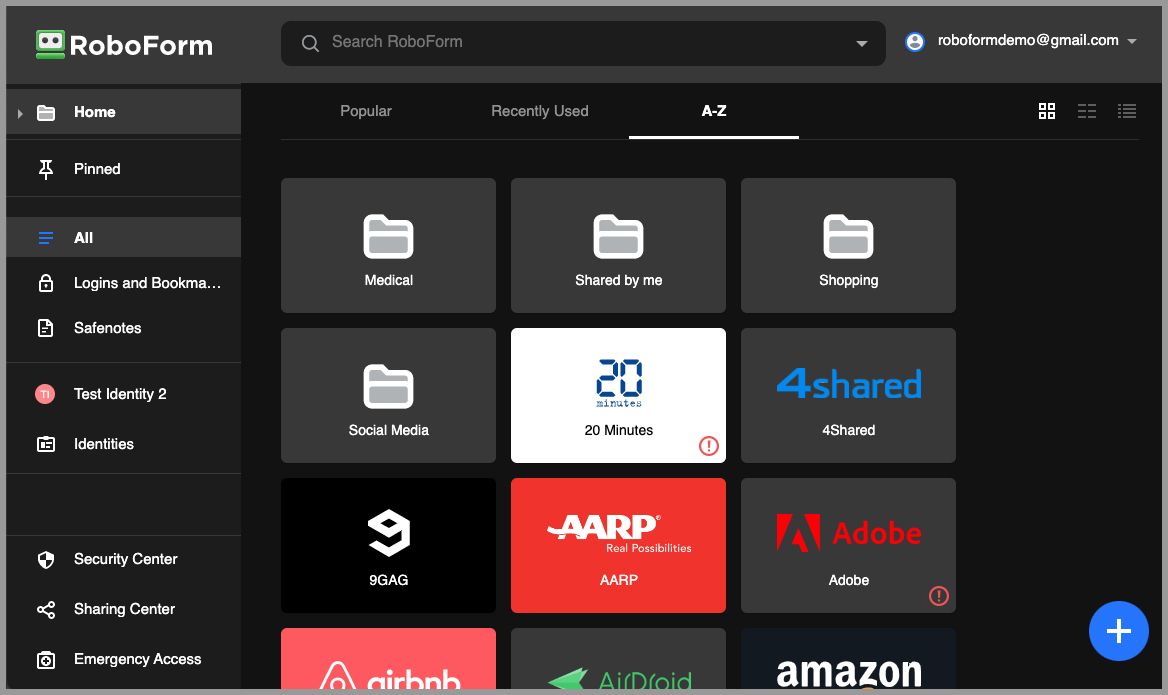Image resolution: width=1168 pixels, height=695 pixels.
Task: Switch to the Recently Used tab
Action: coord(539,111)
